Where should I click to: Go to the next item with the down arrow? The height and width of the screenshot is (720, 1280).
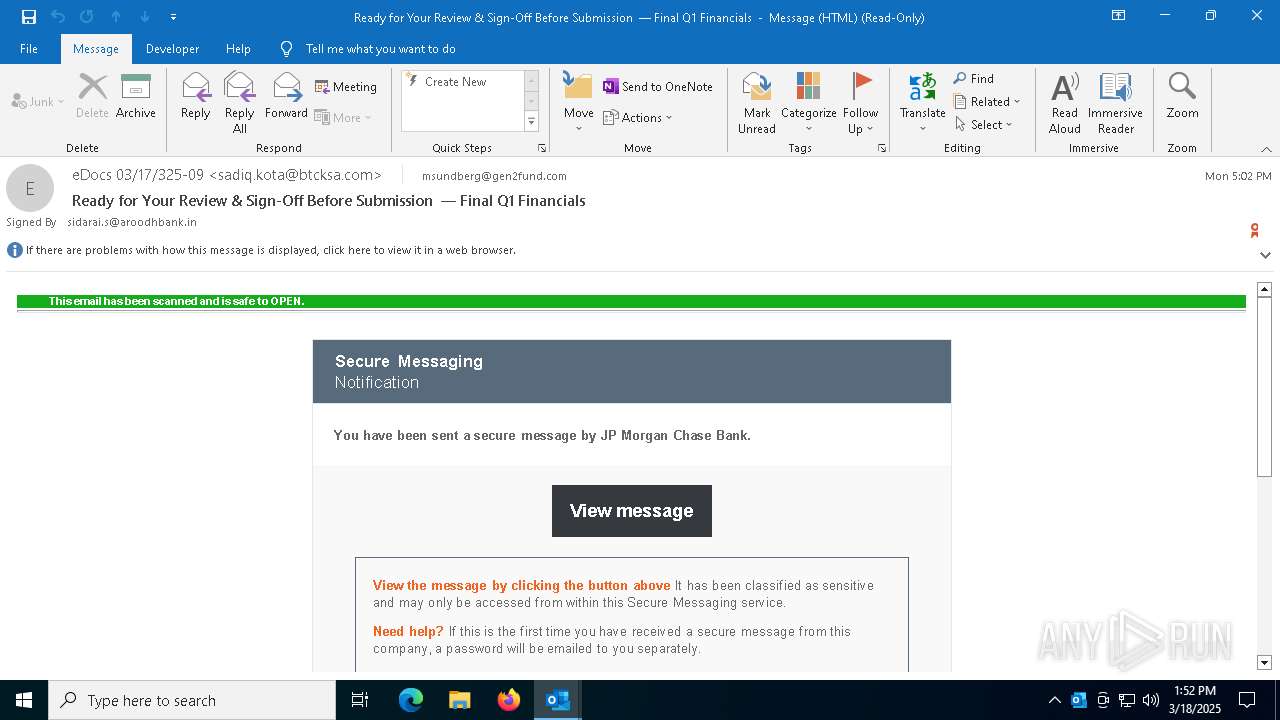click(x=145, y=17)
